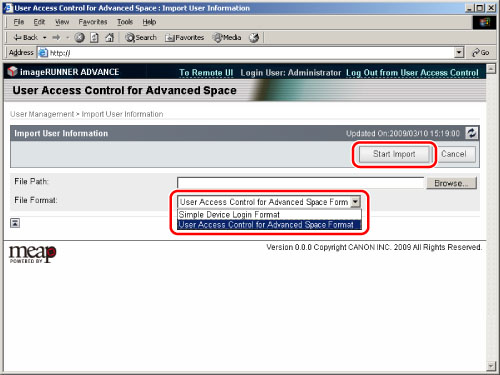Viewport: 500px width, 375px height.
Task: Open the Search toolbar button
Action: pyautogui.click(x=141, y=38)
